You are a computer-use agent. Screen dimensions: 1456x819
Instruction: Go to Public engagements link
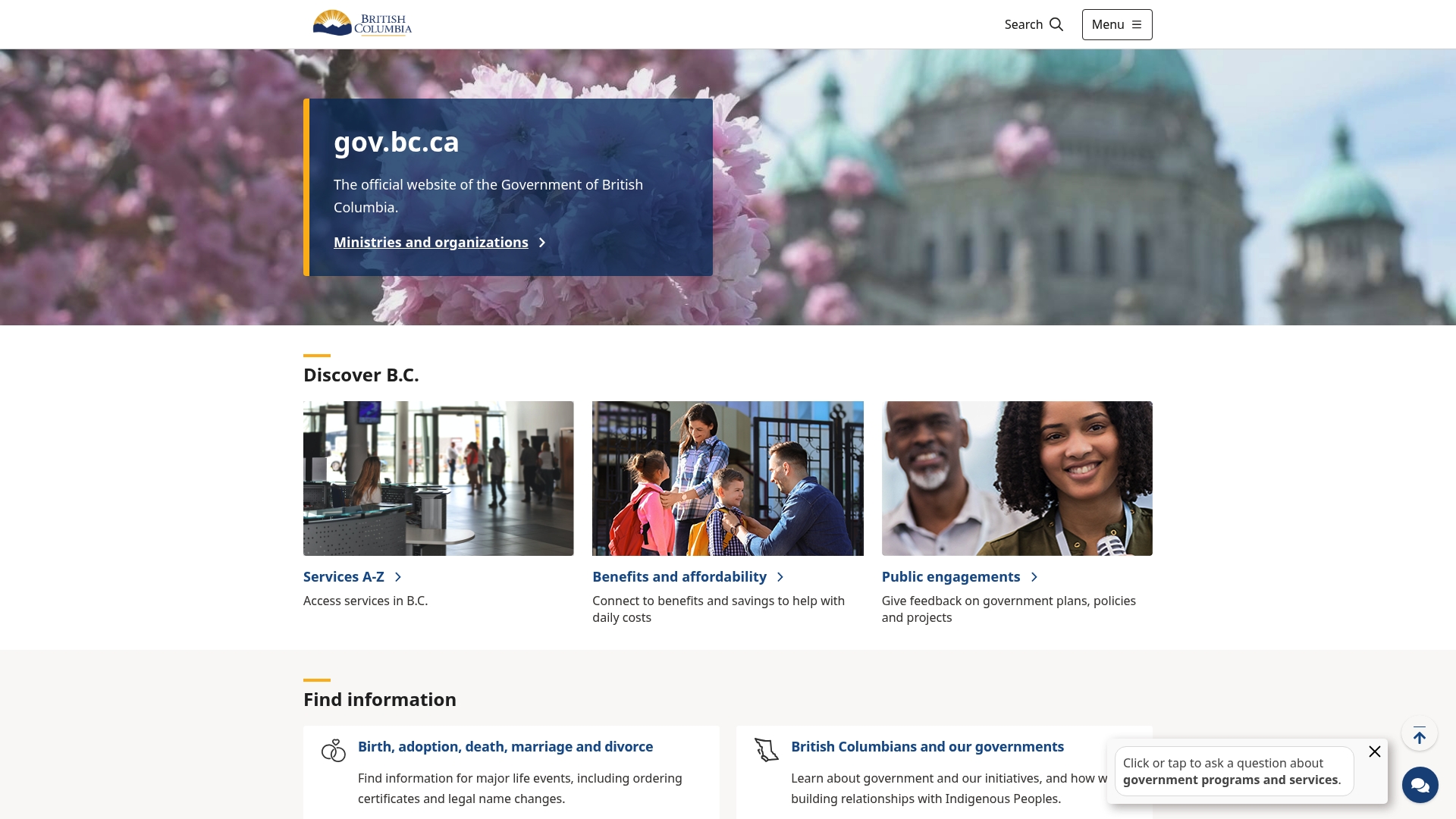point(951,577)
